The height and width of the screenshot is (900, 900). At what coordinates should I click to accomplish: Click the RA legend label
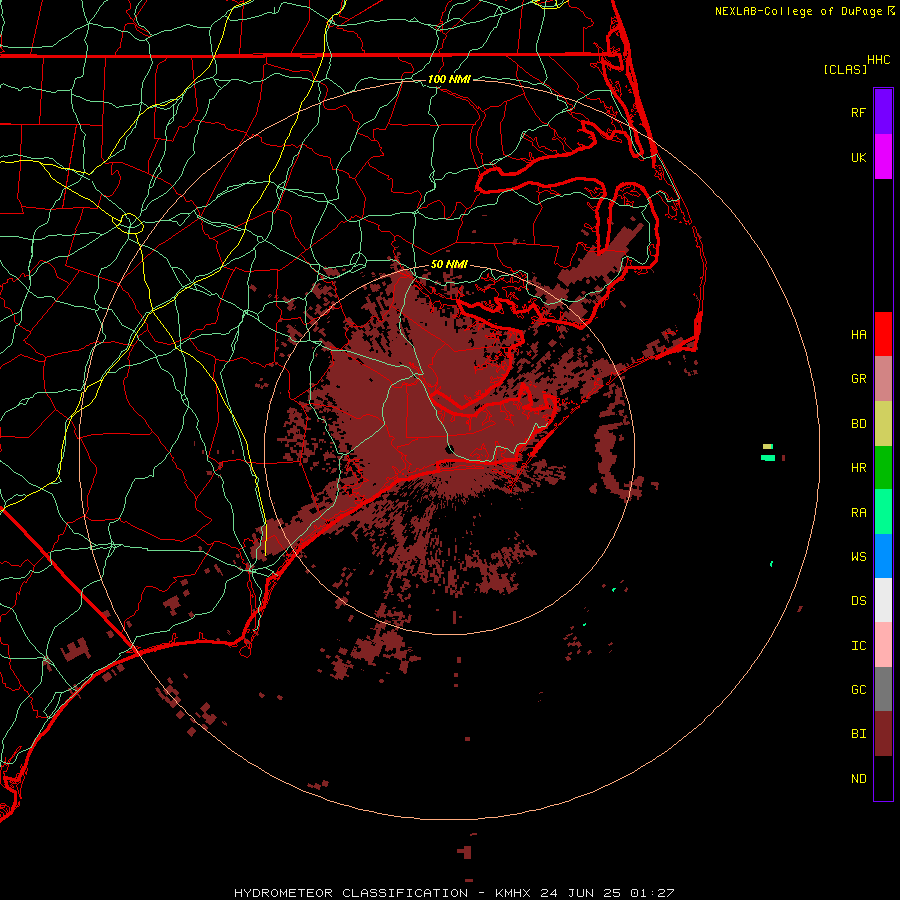(x=858, y=512)
